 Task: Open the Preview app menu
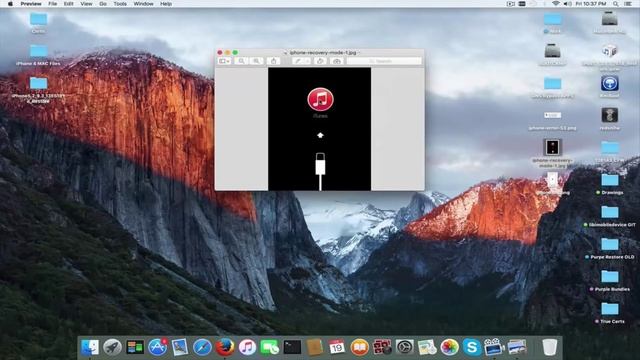coord(31,4)
